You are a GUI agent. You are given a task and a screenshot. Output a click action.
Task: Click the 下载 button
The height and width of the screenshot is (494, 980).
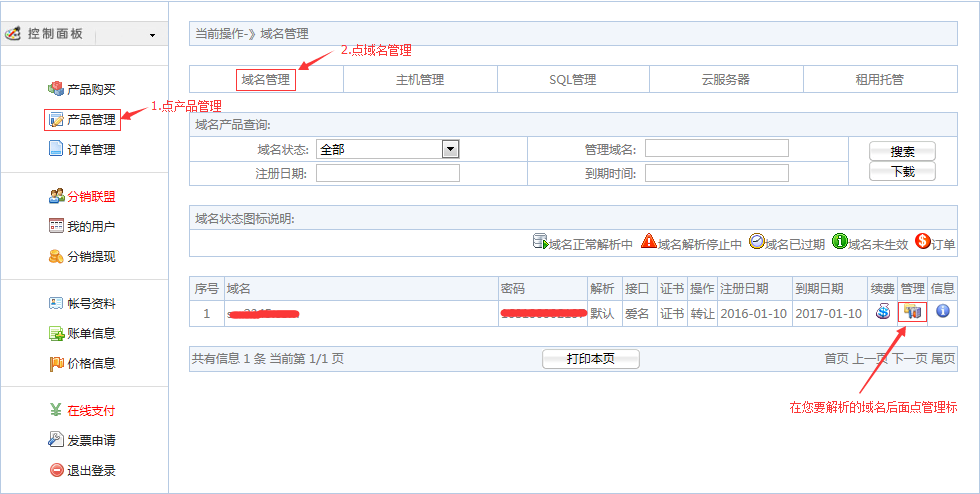(902, 171)
